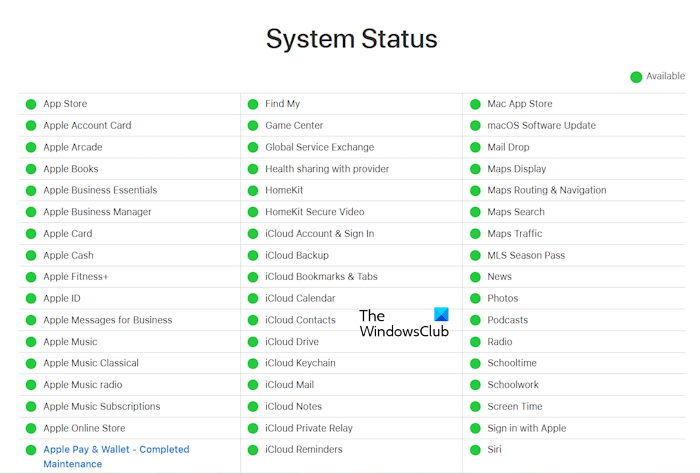Click the Apple Business Manager entry
This screenshot has width=700, height=474.
97,212
